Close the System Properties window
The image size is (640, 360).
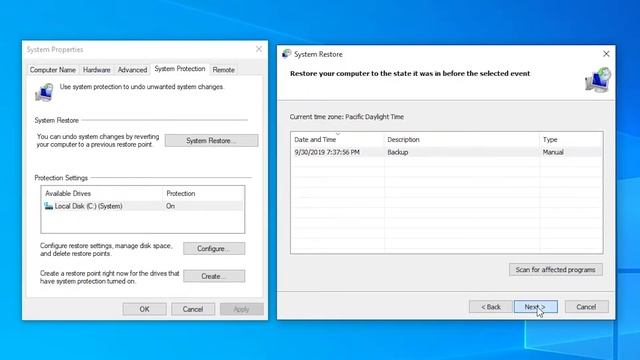click(259, 49)
